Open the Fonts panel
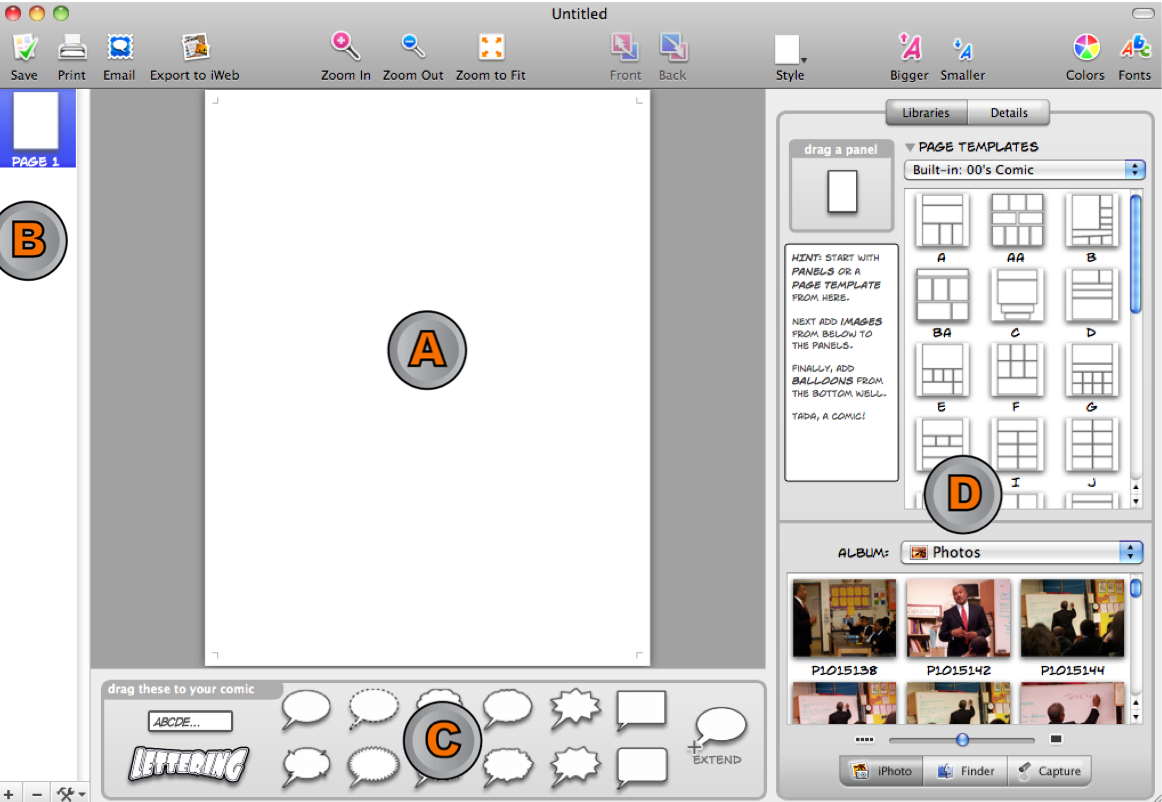Screen dimensions: 1162x802 click(x=1134, y=47)
